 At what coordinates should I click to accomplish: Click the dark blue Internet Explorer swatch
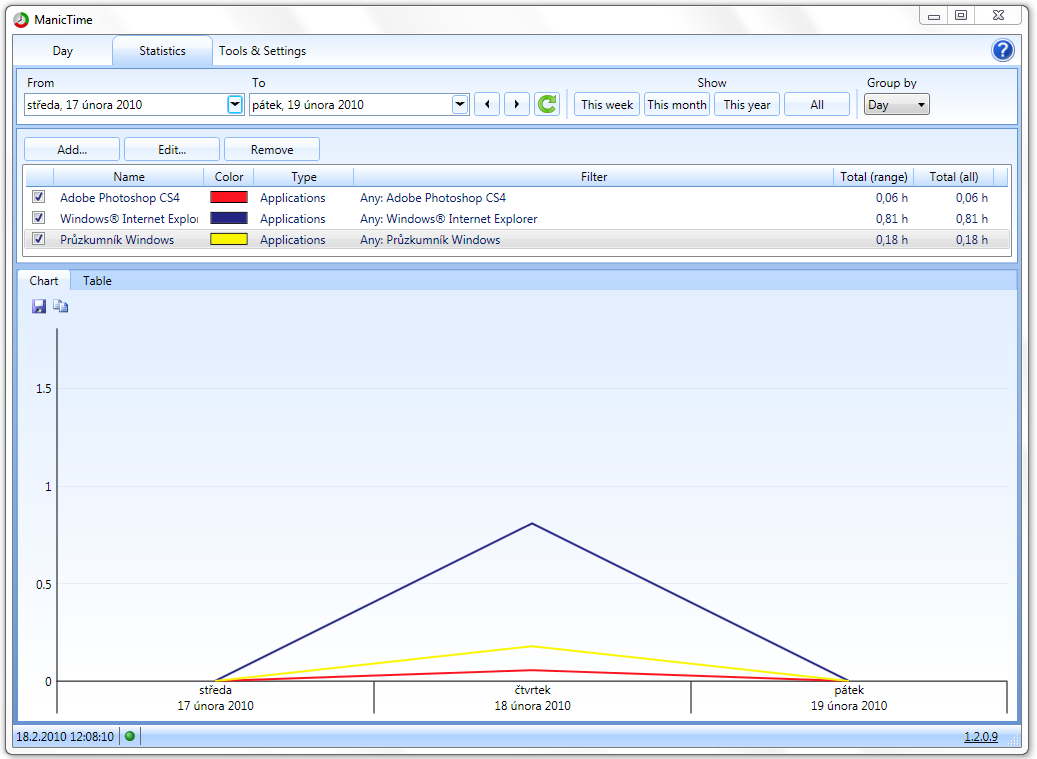[229, 218]
